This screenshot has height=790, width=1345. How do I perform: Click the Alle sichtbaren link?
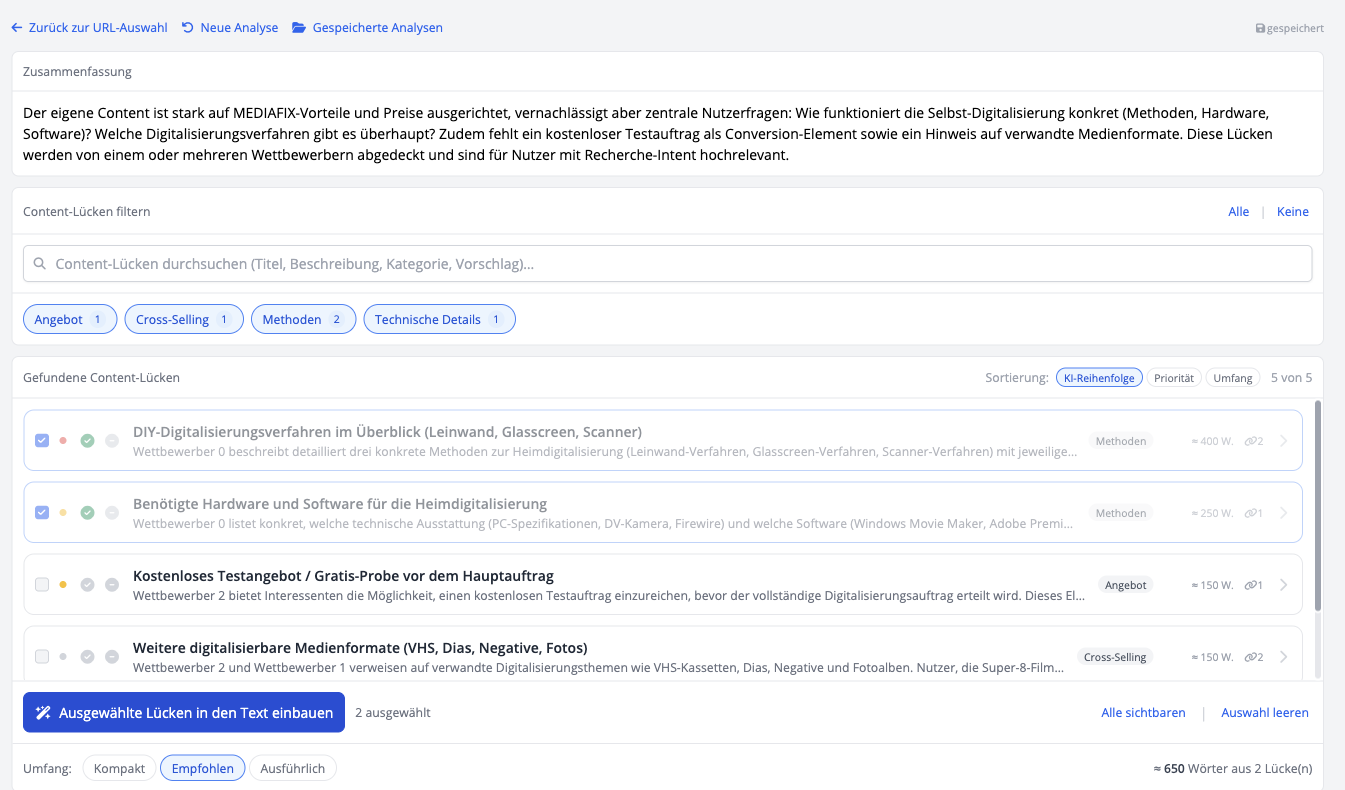tap(1143, 713)
